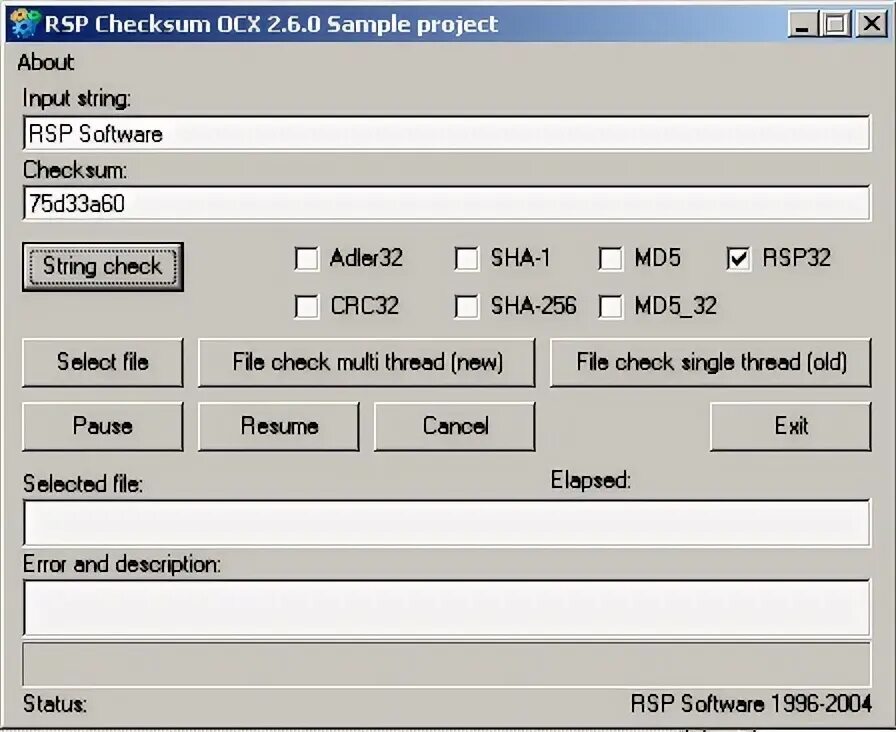Click the RSP Checksum app icon in title bar

(x=25, y=25)
